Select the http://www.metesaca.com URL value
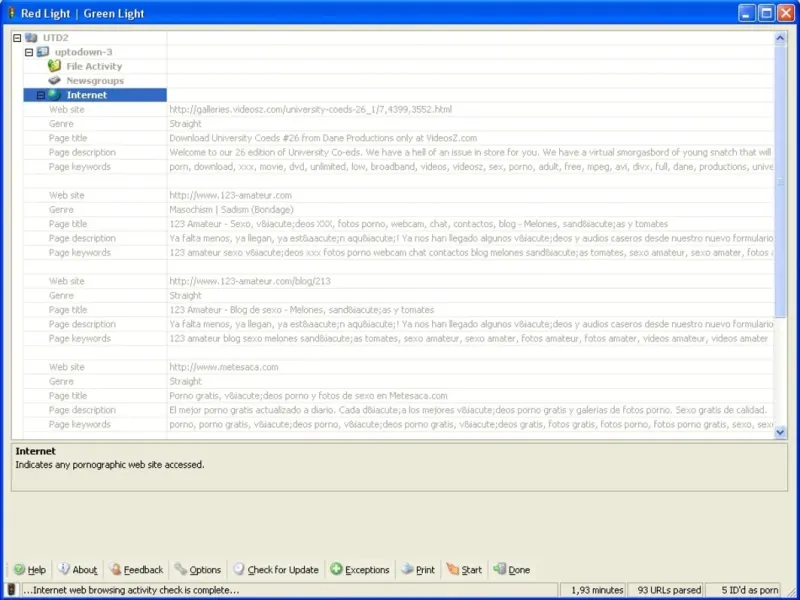This screenshot has height=600, width=800. [x=224, y=366]
